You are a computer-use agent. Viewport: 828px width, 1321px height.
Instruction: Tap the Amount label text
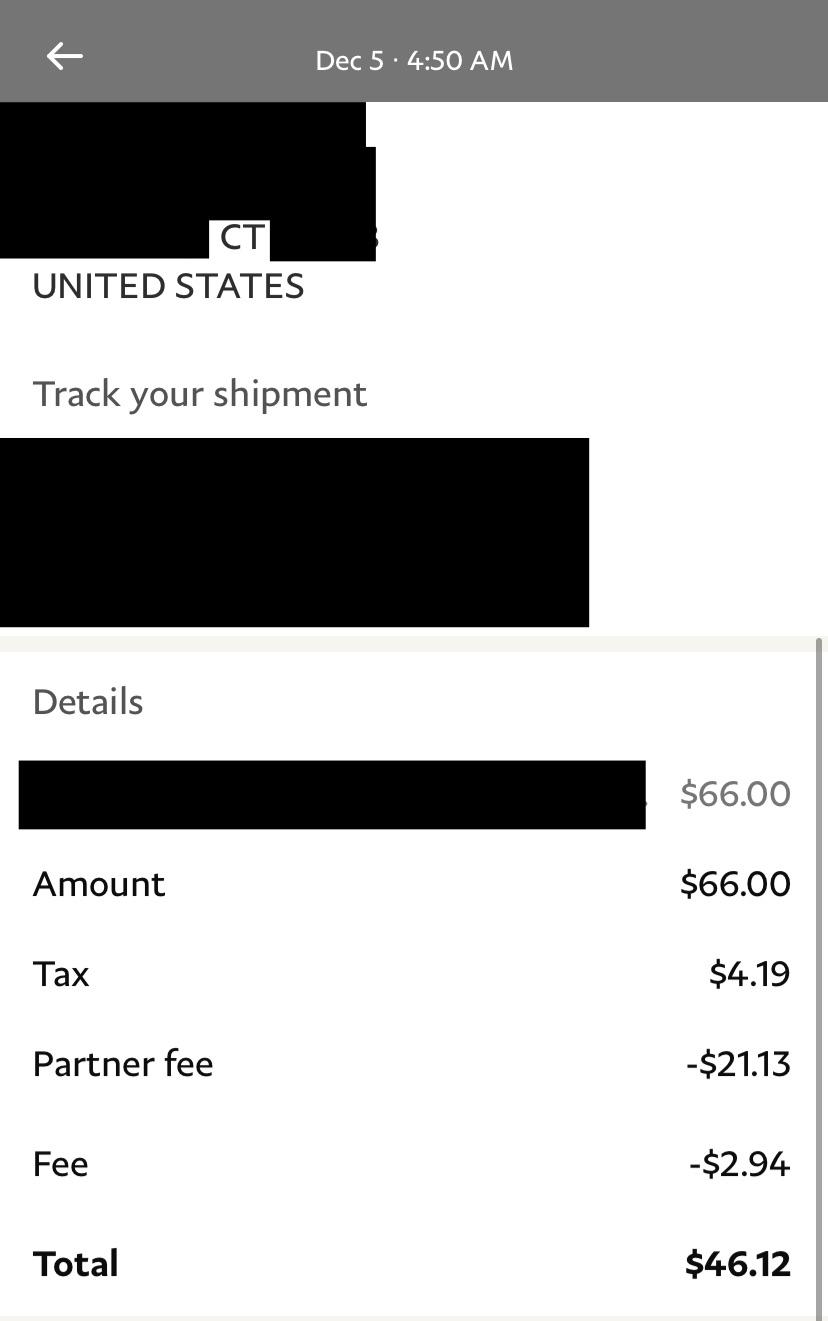click(98, 884)
